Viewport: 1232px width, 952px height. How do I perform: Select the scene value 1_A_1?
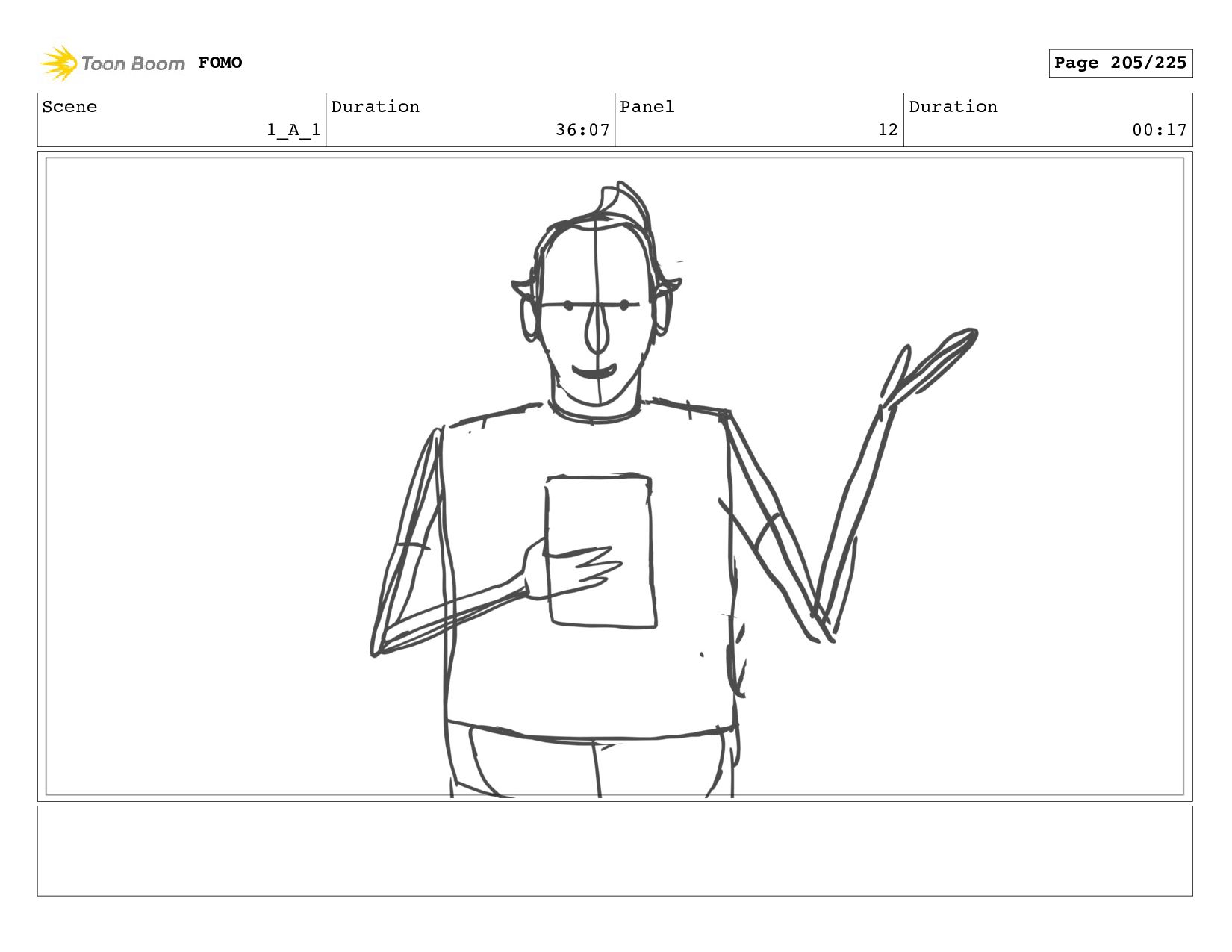(x=293, y=130)
